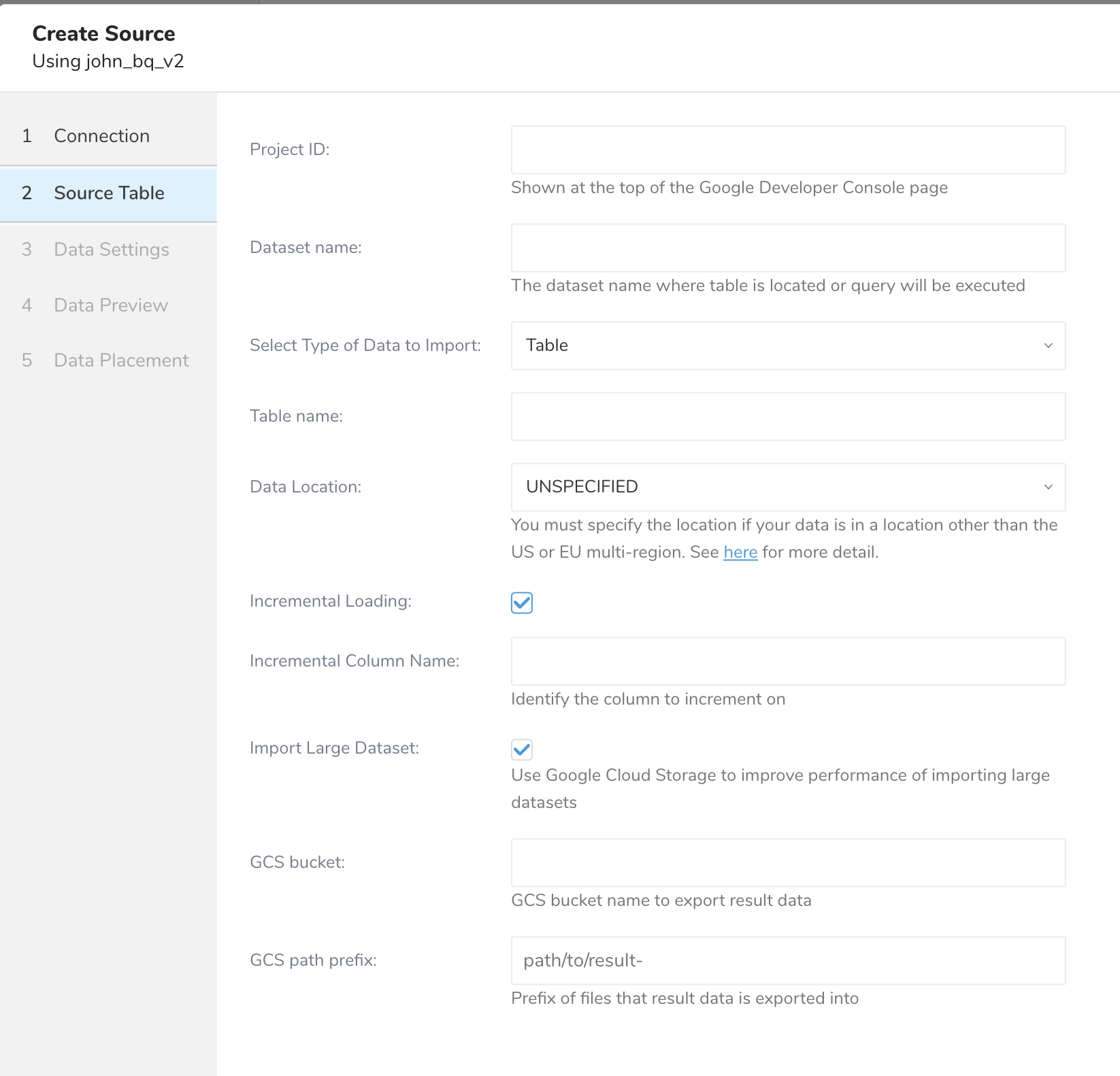Viewport: 1120px width, 1076px height.
Task: Disable the Import Large Dataset checkbox
Action: (522, 750)
